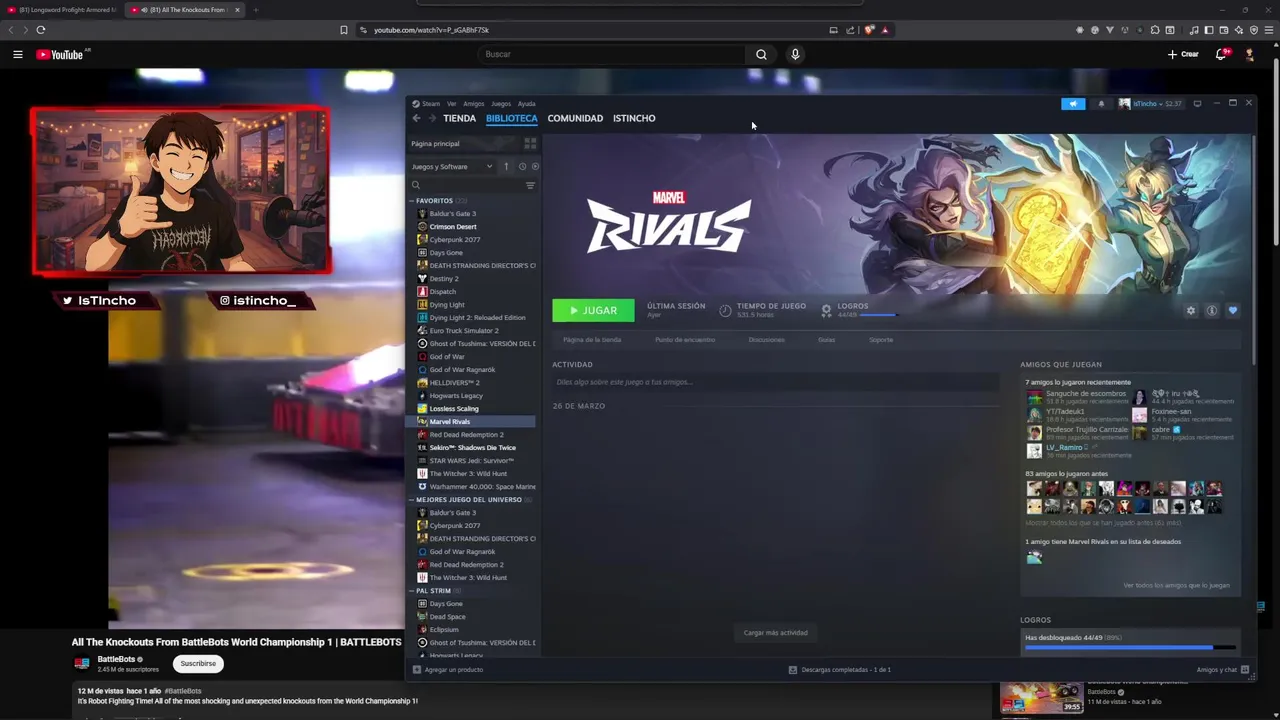Switch Steam to Big Picture mode icon
Image resolution: width=1280 pixels, height=720 pixels.
coord(1197,103)
